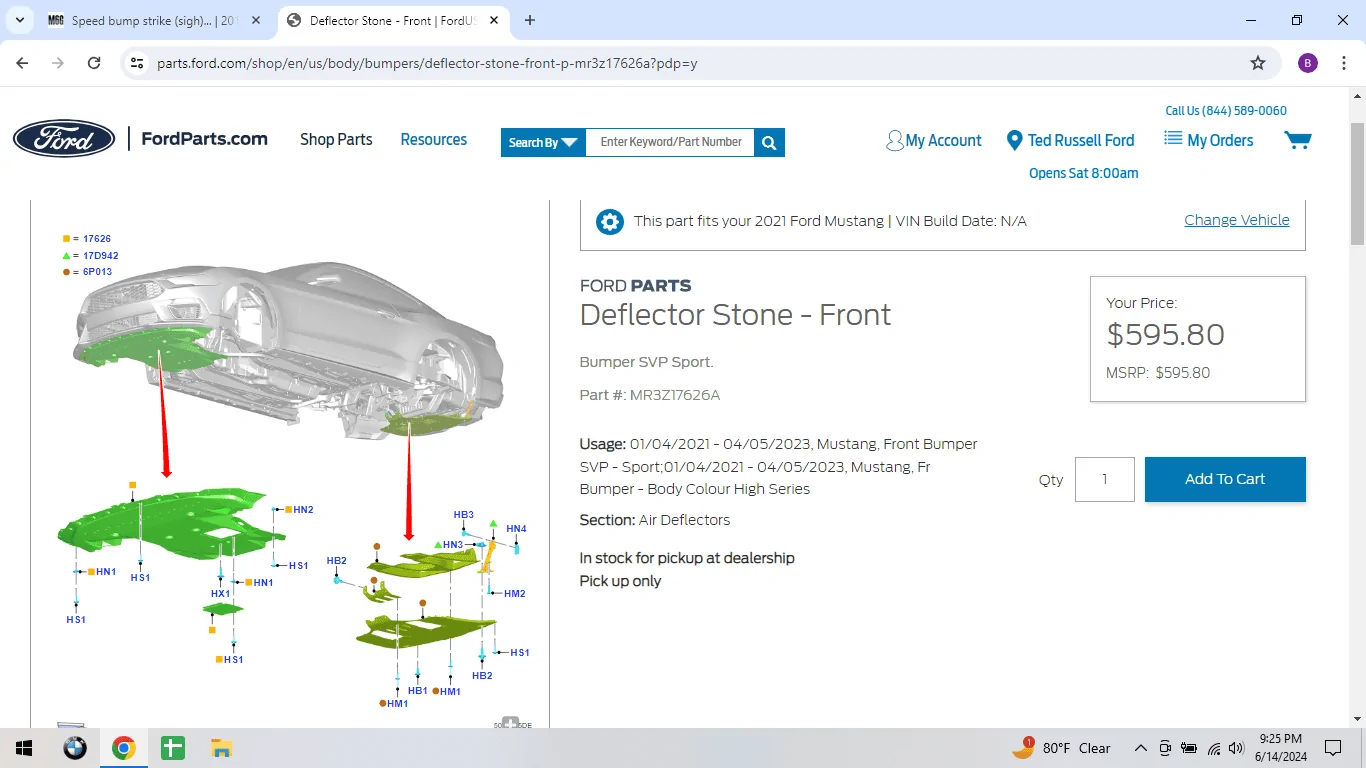The image size is (1366, 768).
Task: Click the browser address bar URL
Action: point(427,63)
